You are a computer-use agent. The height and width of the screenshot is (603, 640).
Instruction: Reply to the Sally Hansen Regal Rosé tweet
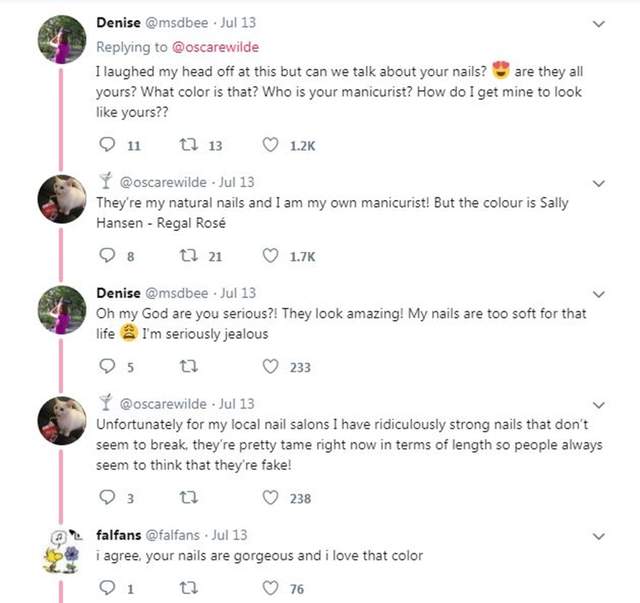(109, 257)
